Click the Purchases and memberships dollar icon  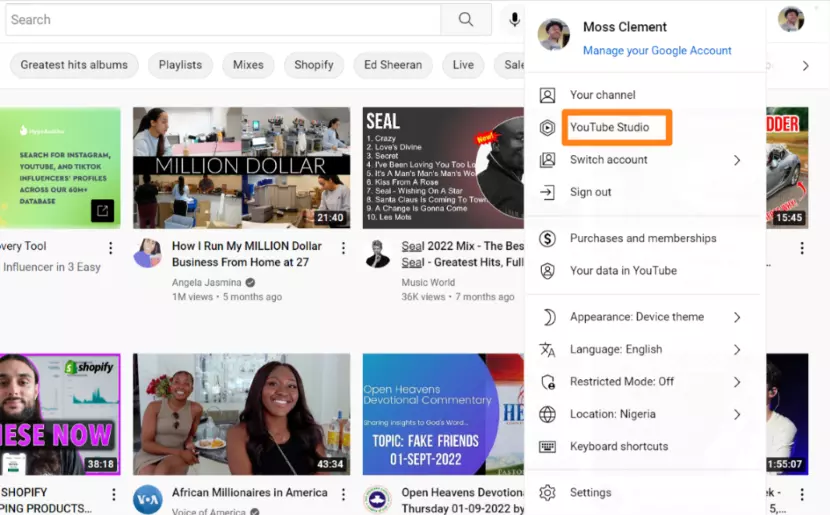tap(547, 239)
